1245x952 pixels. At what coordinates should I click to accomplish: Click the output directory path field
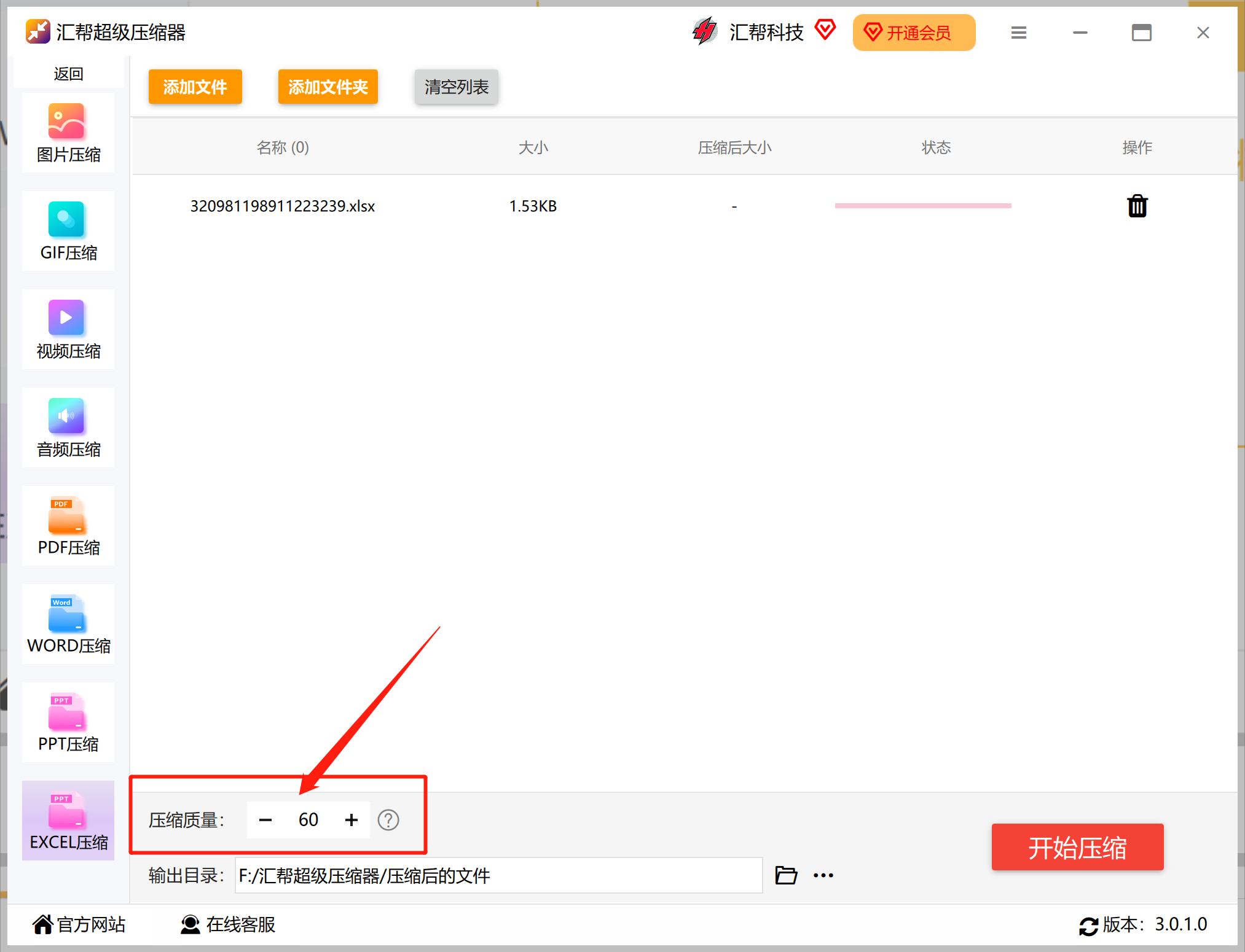[x=499, y=875]
